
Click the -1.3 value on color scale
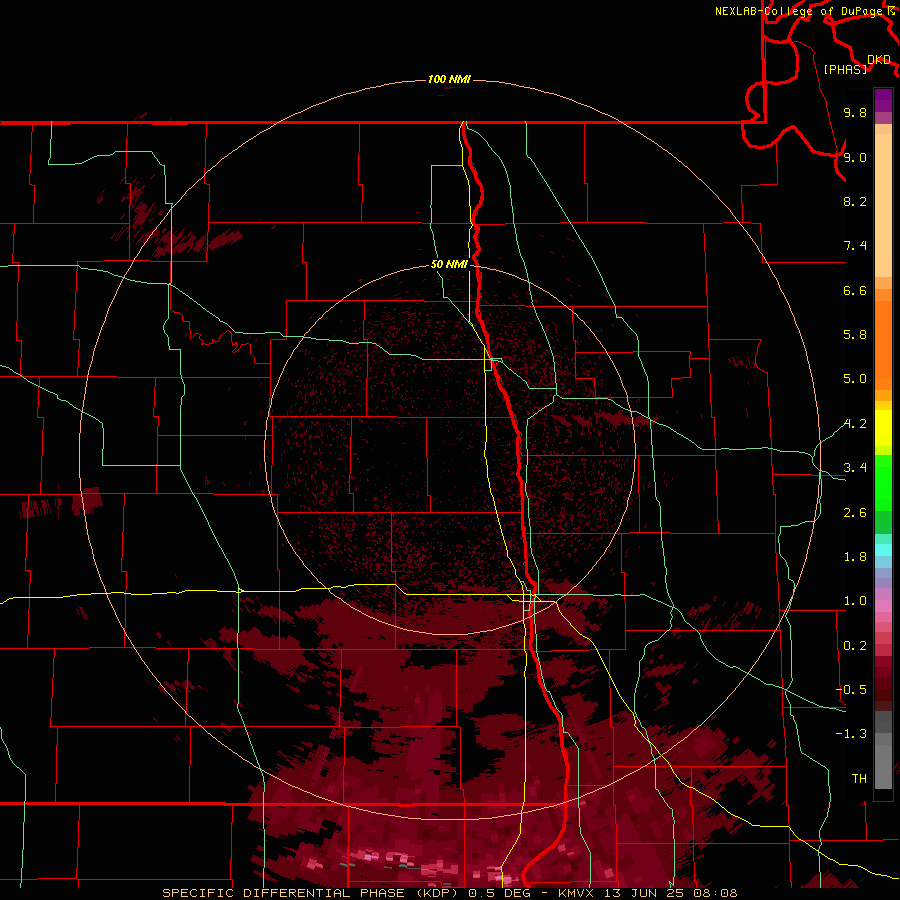coord(851,734)
